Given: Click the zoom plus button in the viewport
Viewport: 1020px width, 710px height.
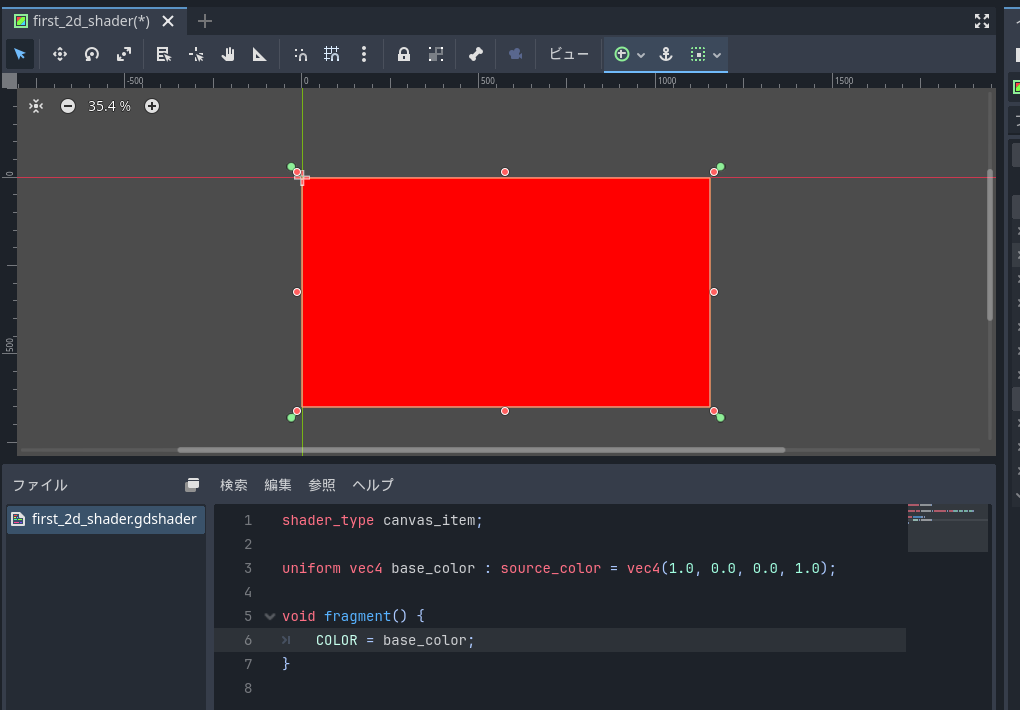Looking at the screenshot, I should (x=152, y=106).
